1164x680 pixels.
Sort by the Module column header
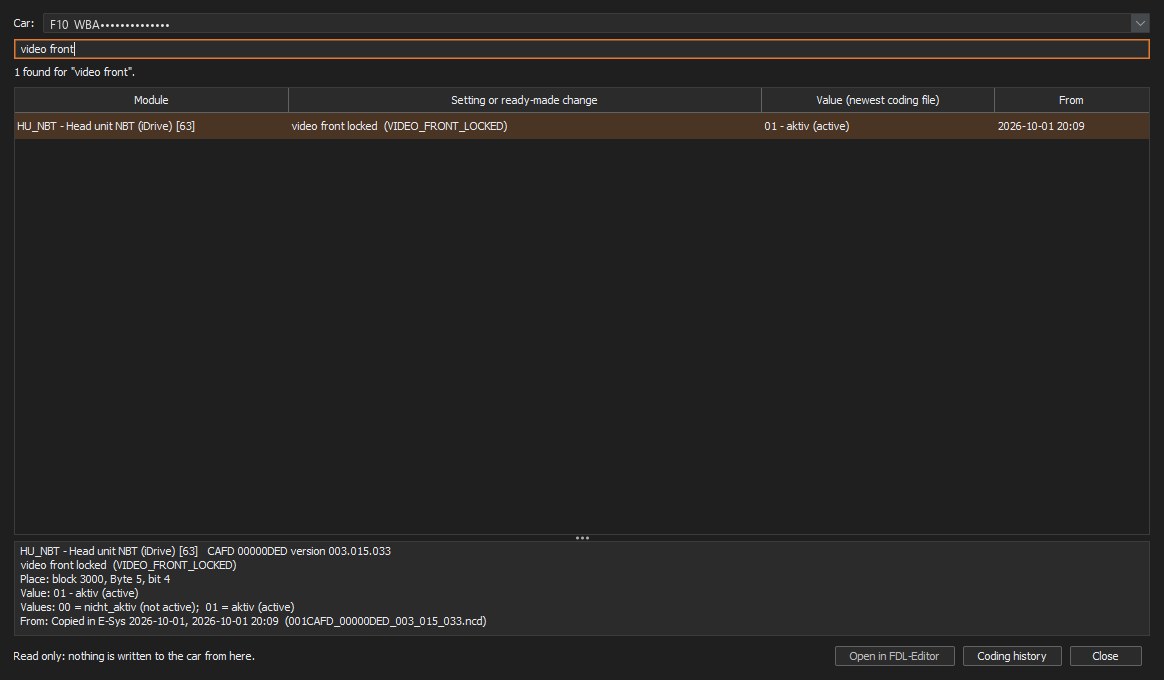click(x=151, y=100)
